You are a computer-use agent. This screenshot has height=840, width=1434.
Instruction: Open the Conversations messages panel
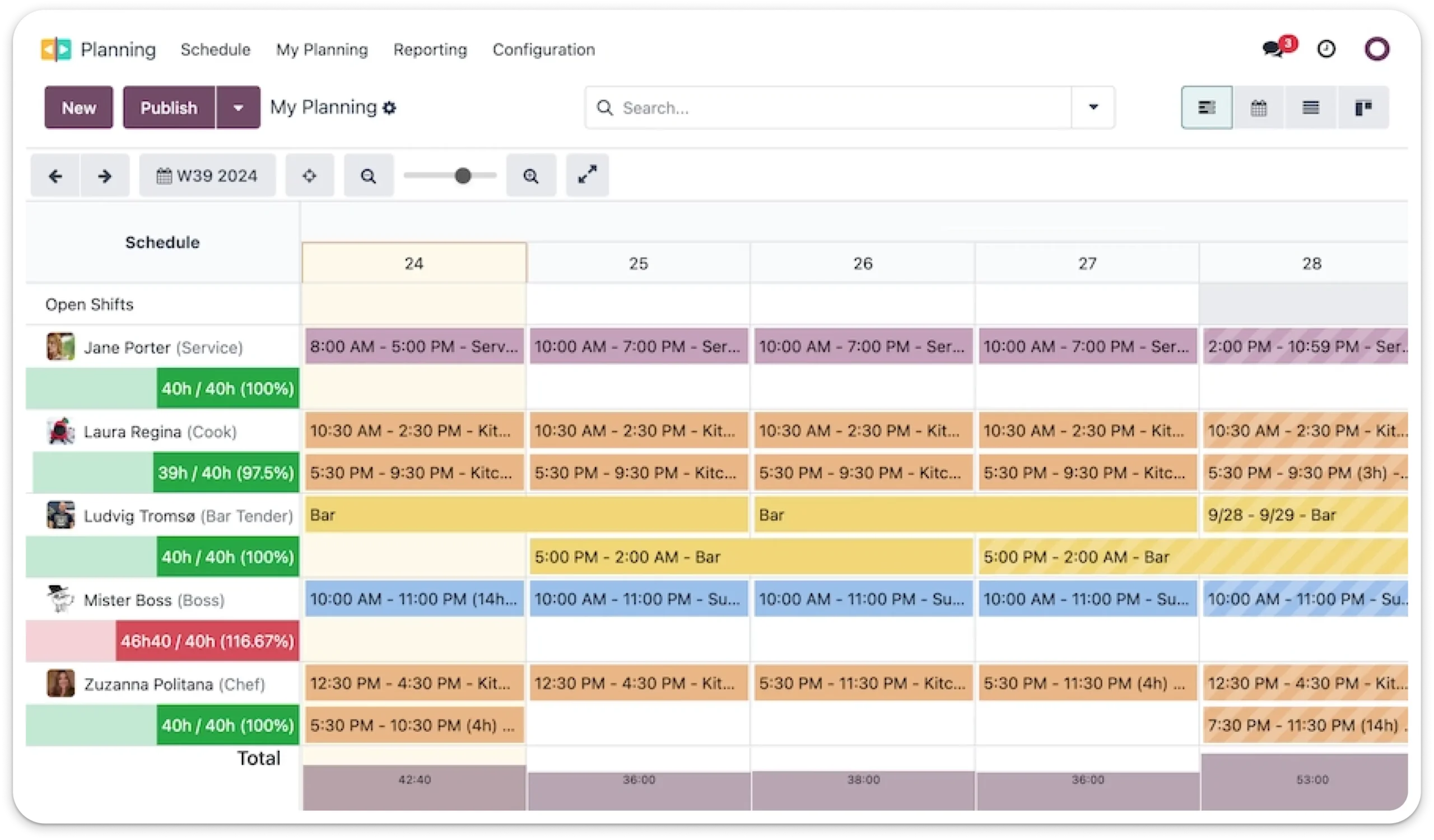click(1275, 49)
